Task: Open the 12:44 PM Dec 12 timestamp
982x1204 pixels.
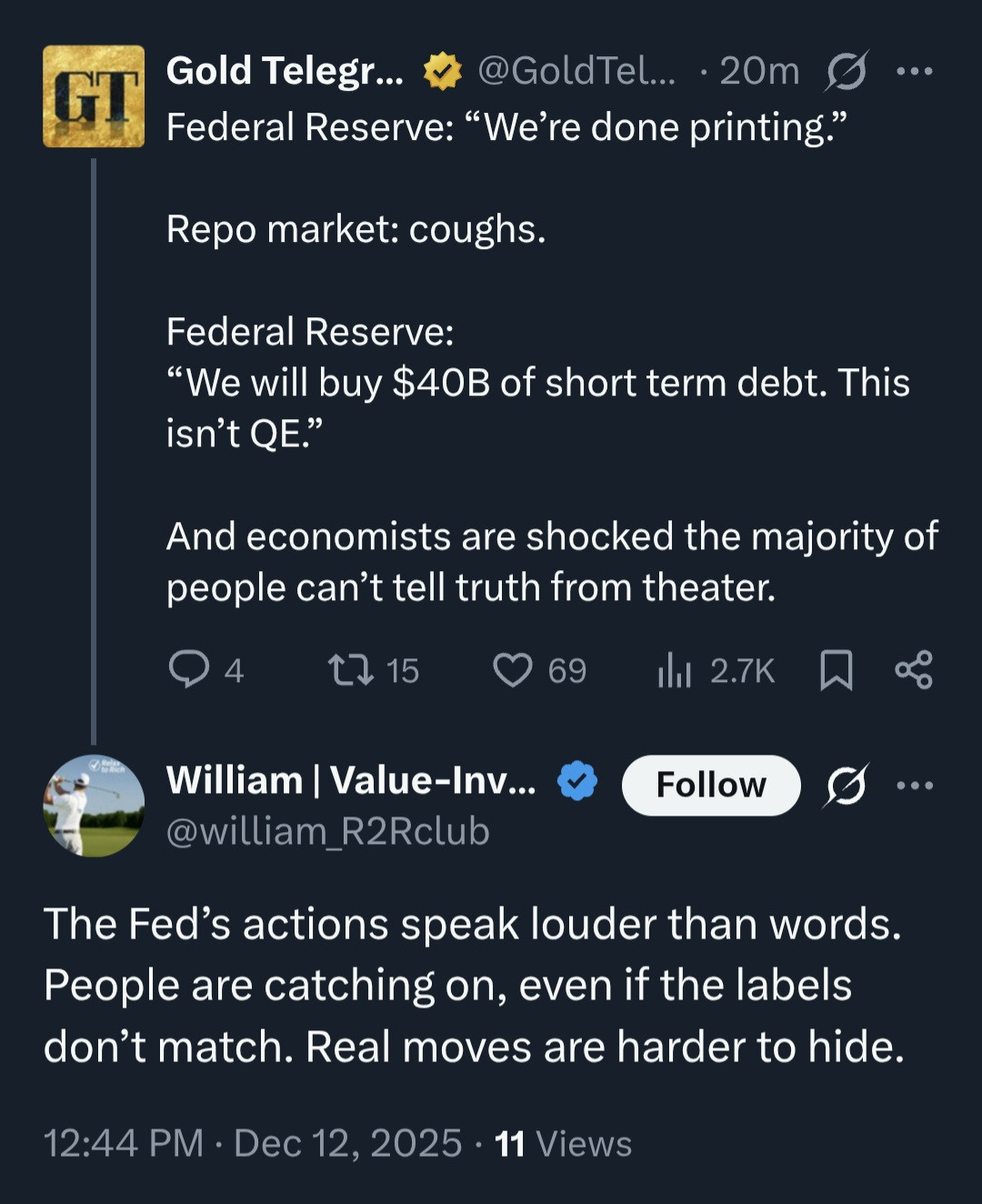Action: tap(253, 1143)
